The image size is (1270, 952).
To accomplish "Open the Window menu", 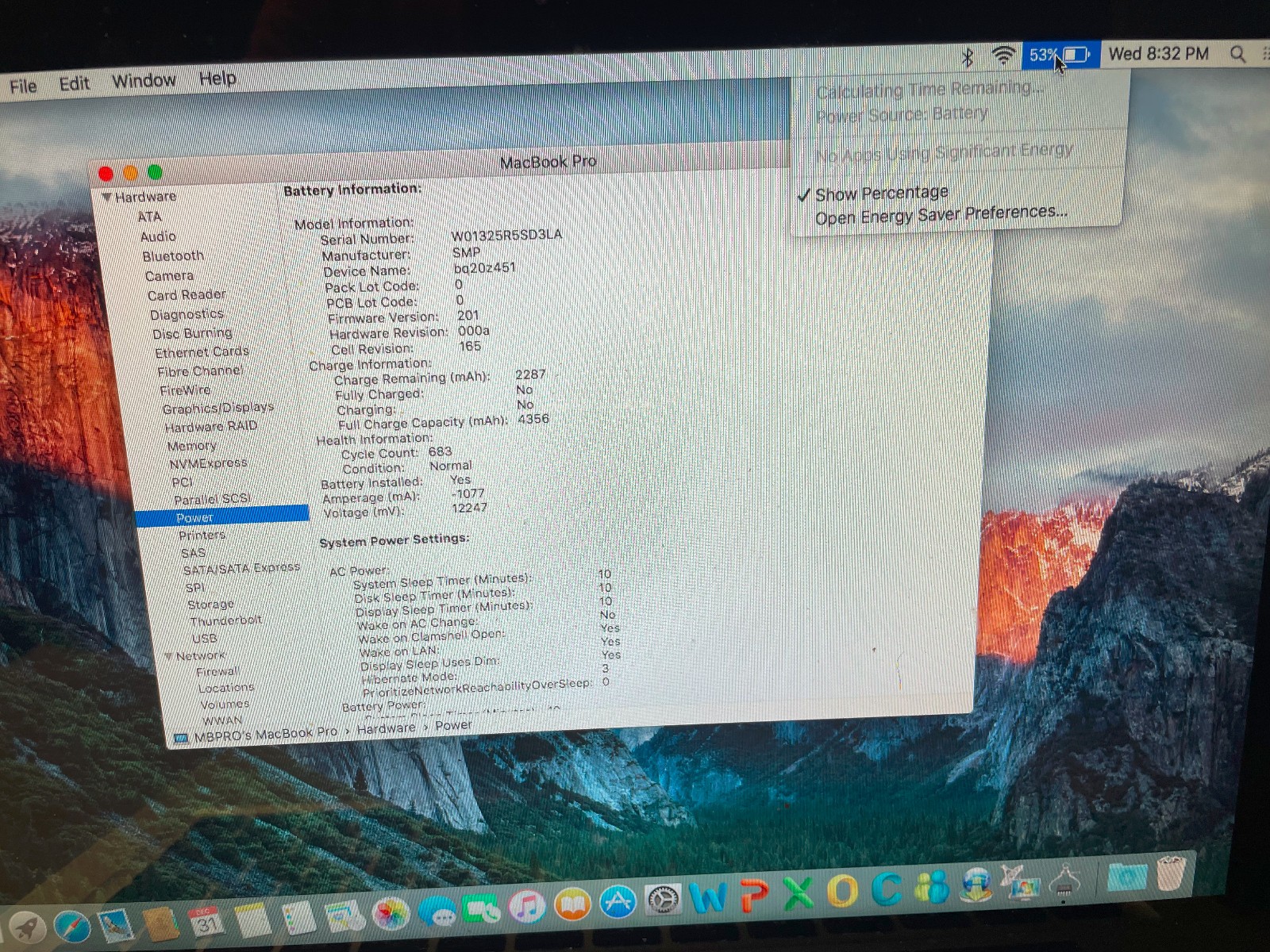I will point(144,81).
